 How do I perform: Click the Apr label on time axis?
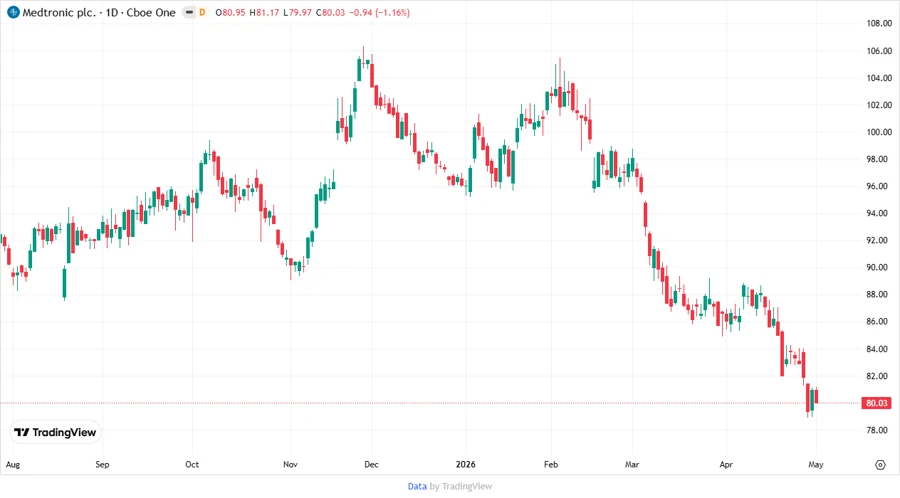coord(726,465)
